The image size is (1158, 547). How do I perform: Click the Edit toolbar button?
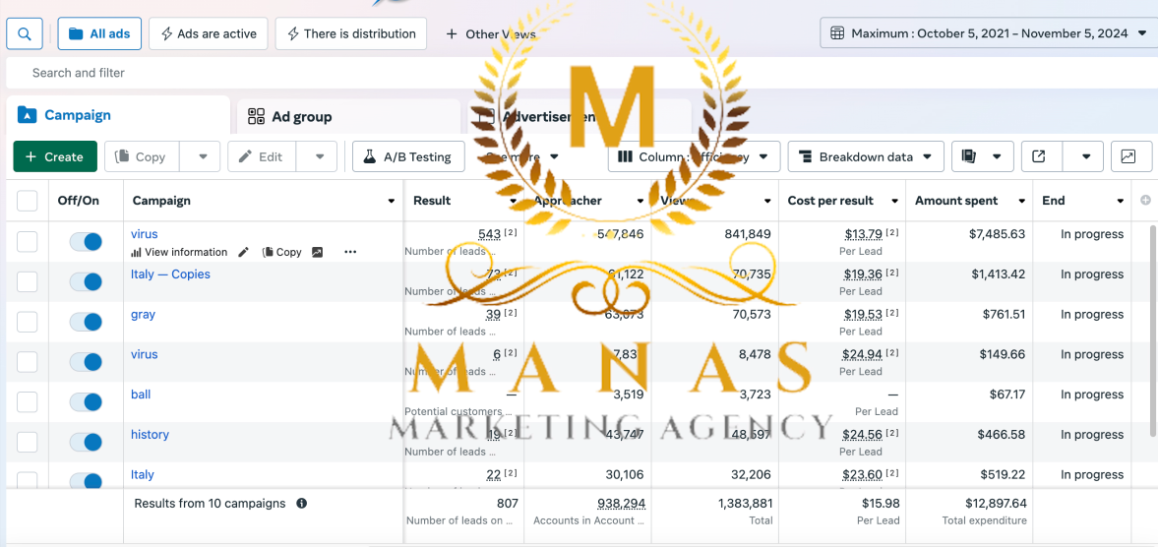pyautogui.click(x=262, y=156)
